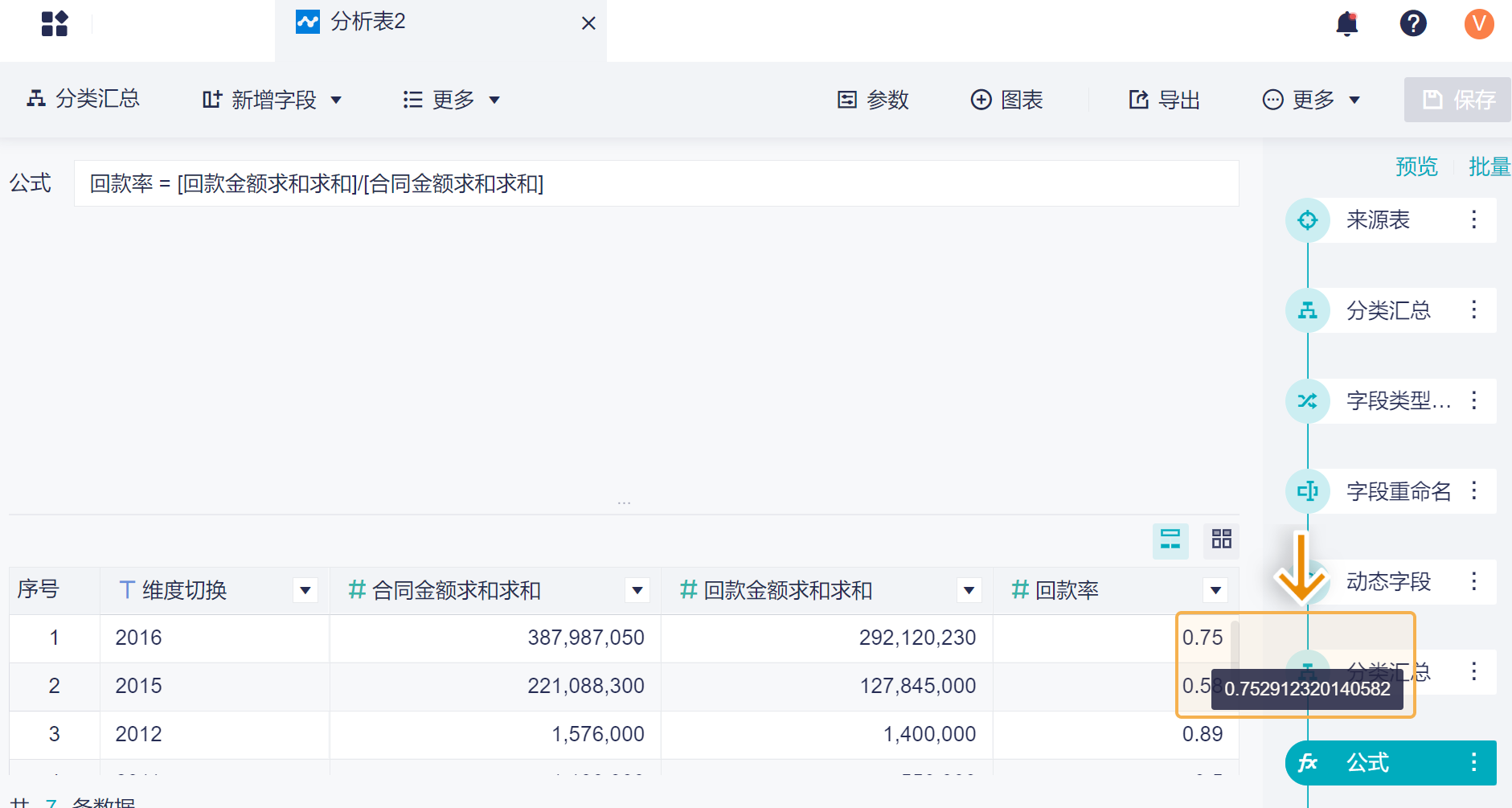The height and width of the screenshot is (808, 1512).
Task: Select the 来源表 step icon
Action: coord(1308,220)
